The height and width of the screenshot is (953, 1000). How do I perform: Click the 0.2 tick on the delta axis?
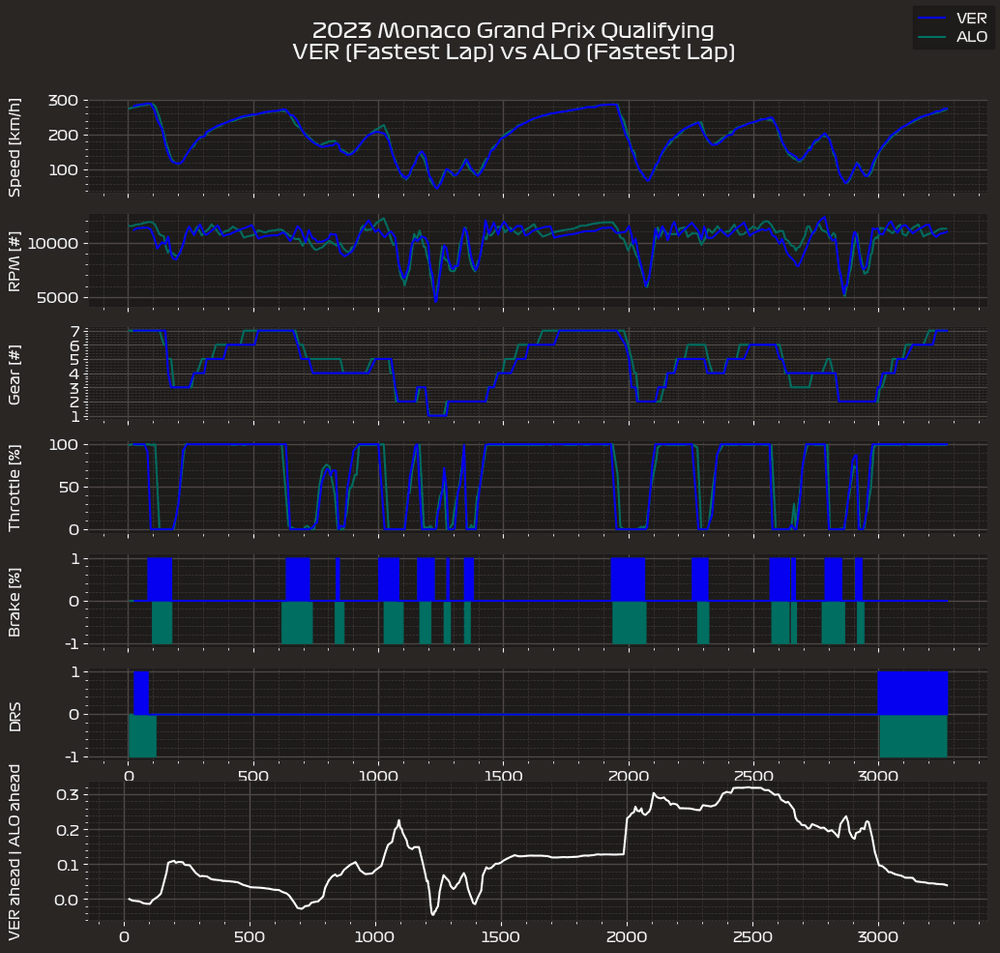[67, 830]
